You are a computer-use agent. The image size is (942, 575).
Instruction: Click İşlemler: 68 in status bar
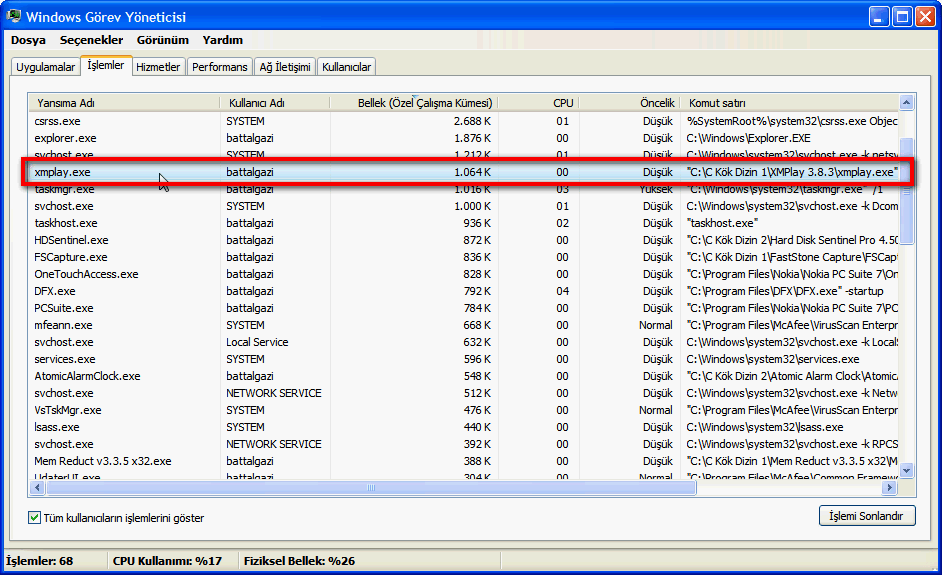pos(40,561)
